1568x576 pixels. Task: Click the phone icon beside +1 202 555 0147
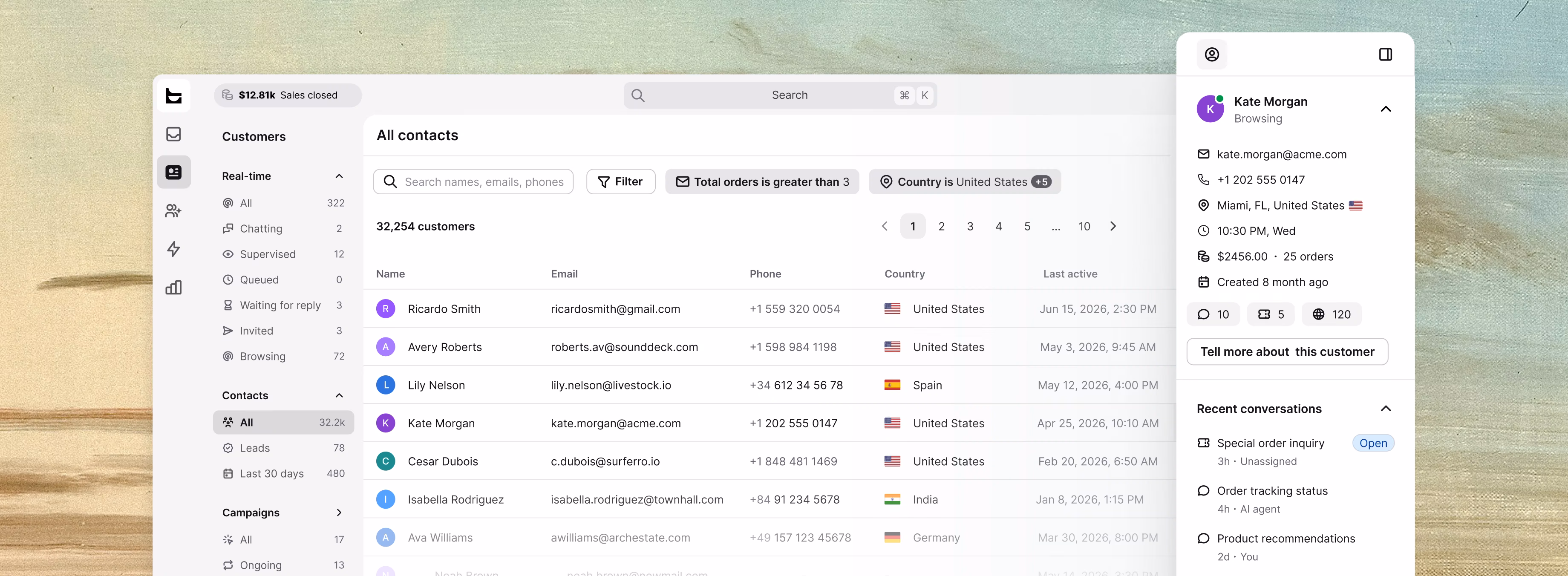[1203, 180]
